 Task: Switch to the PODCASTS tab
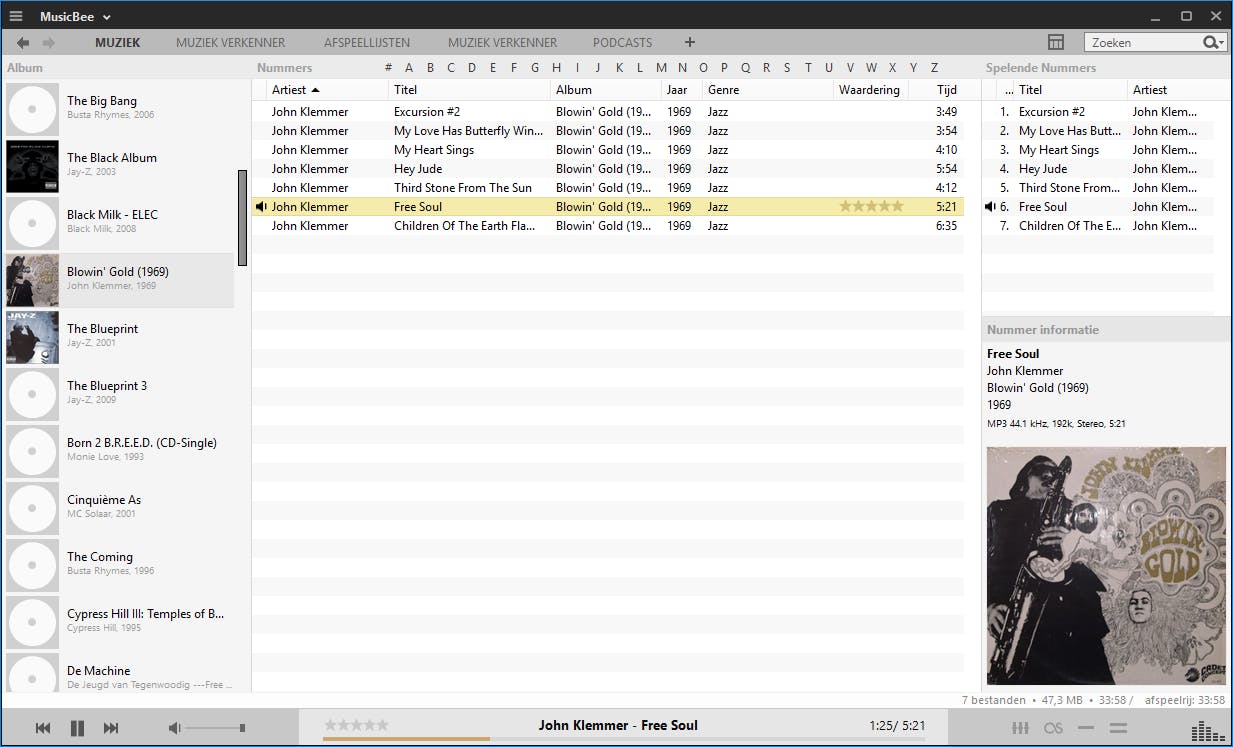tap(622, 42)
